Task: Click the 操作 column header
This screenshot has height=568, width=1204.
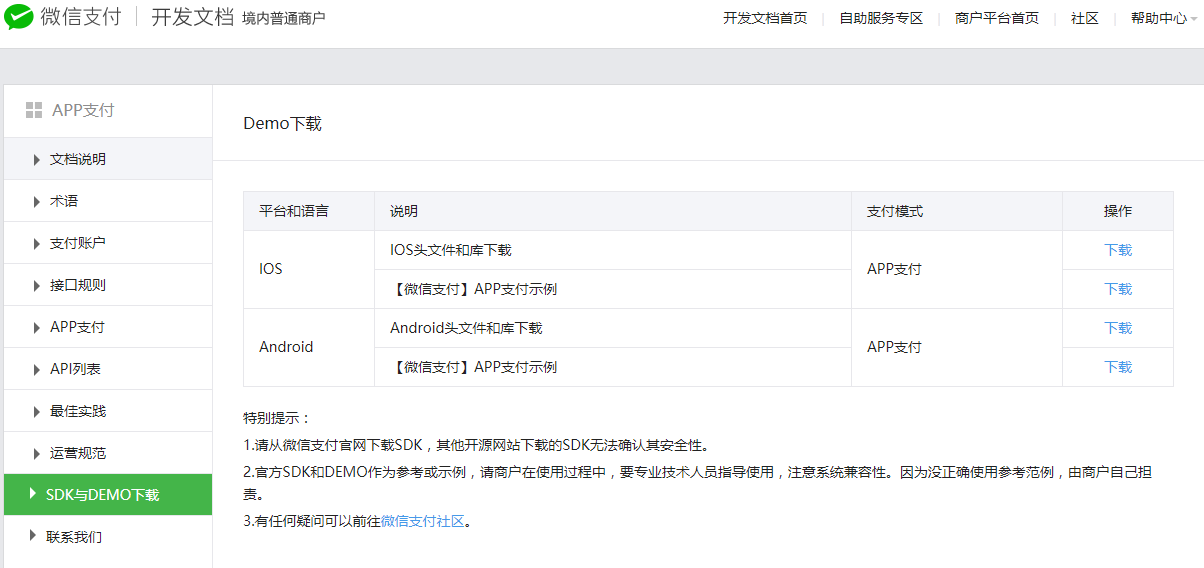Action: (x=1118, y=211)
